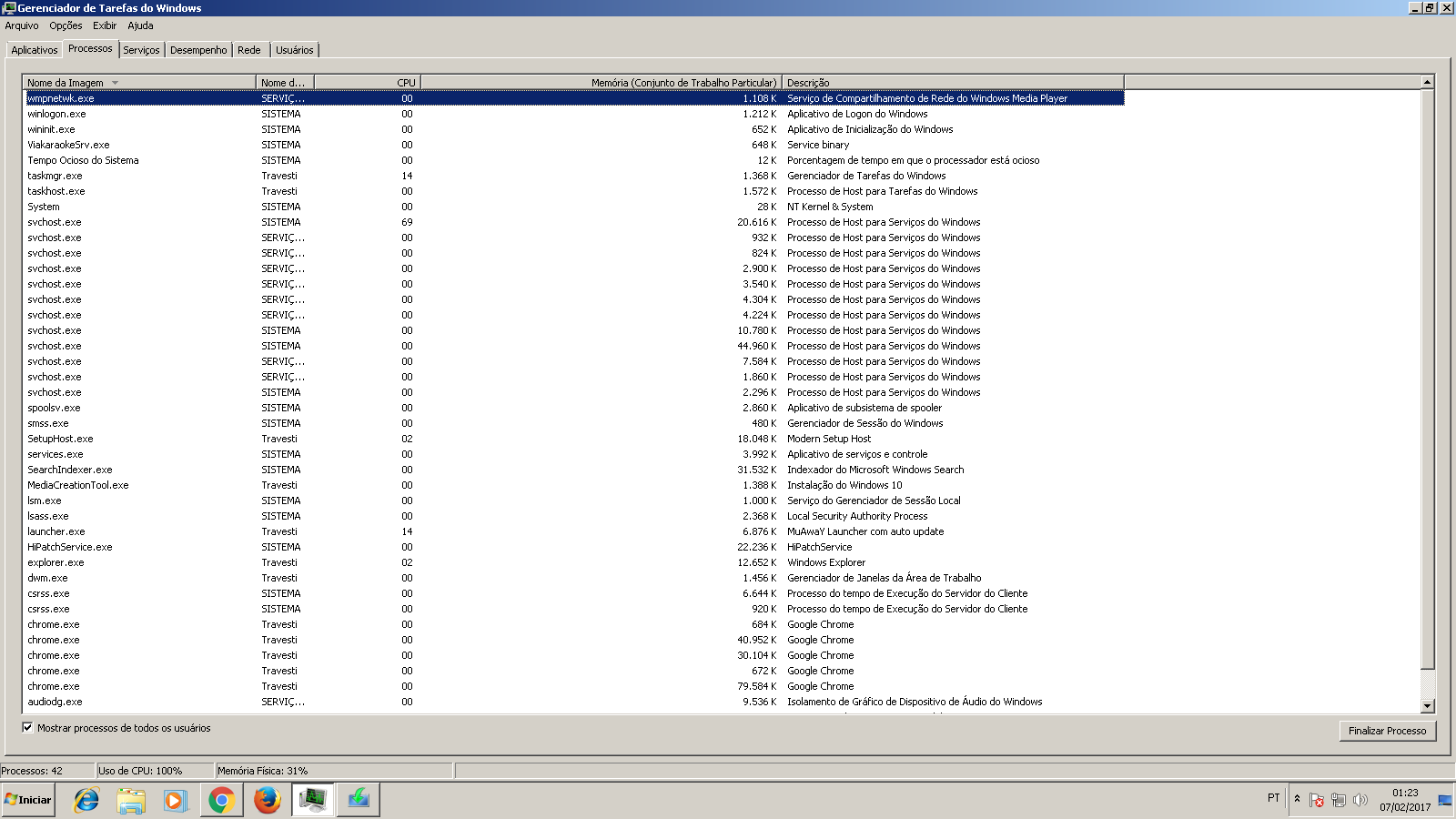Select the lsm.exe process

pos(574,500)
